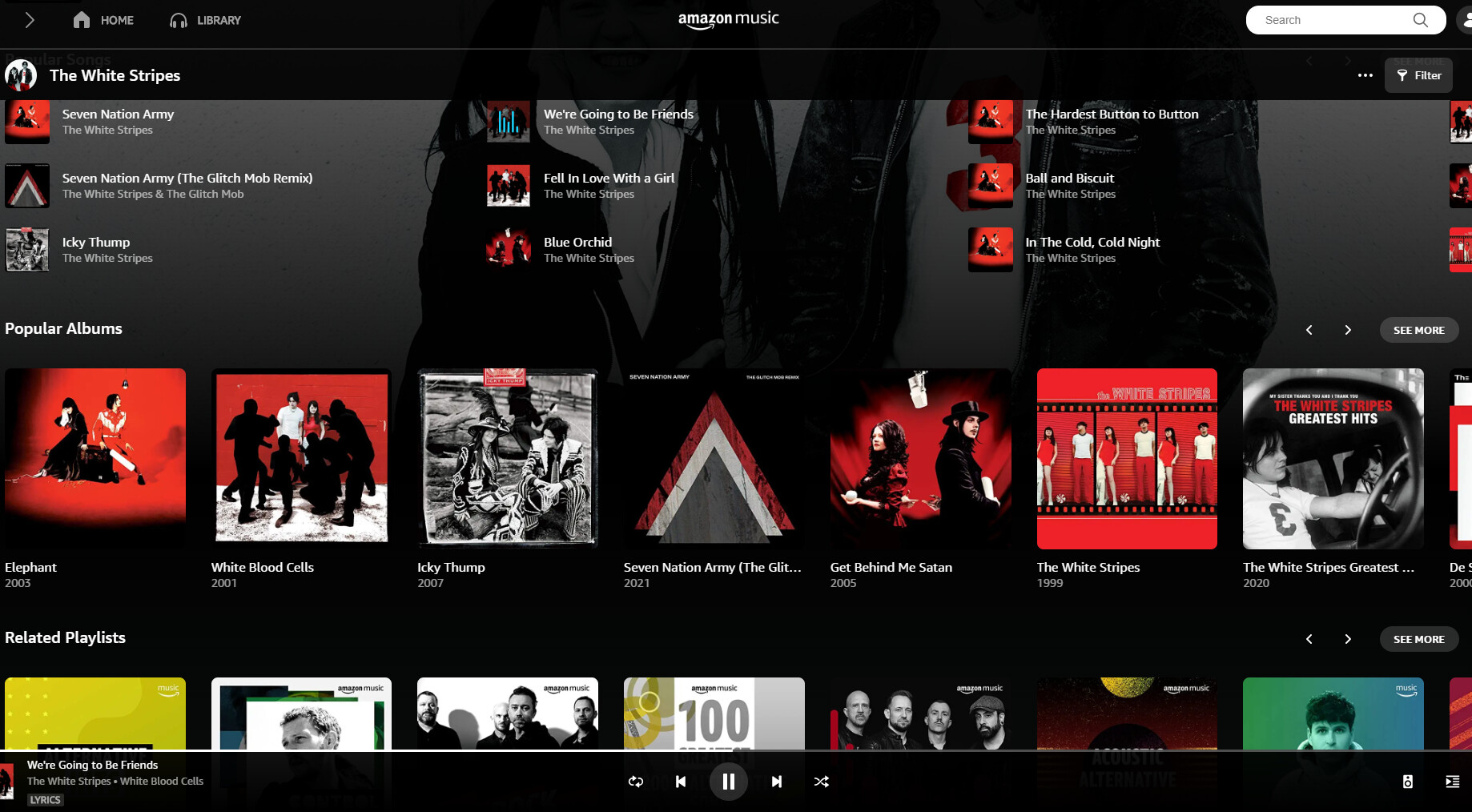Open the Filter button
This screenshot has height=812, width=1472.
(1418, 75)
